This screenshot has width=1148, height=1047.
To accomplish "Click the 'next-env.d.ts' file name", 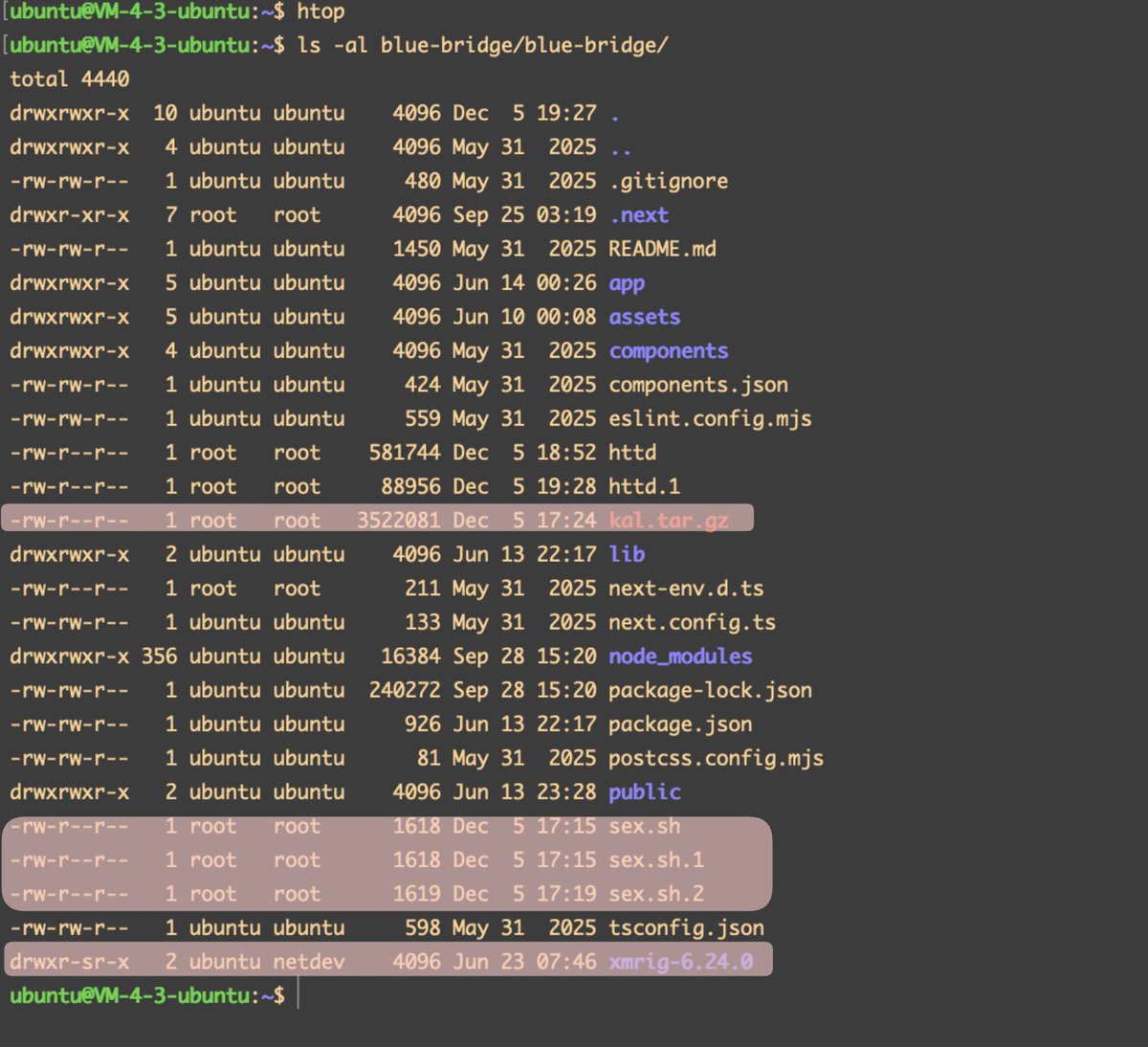I will (x=687, y=589).
